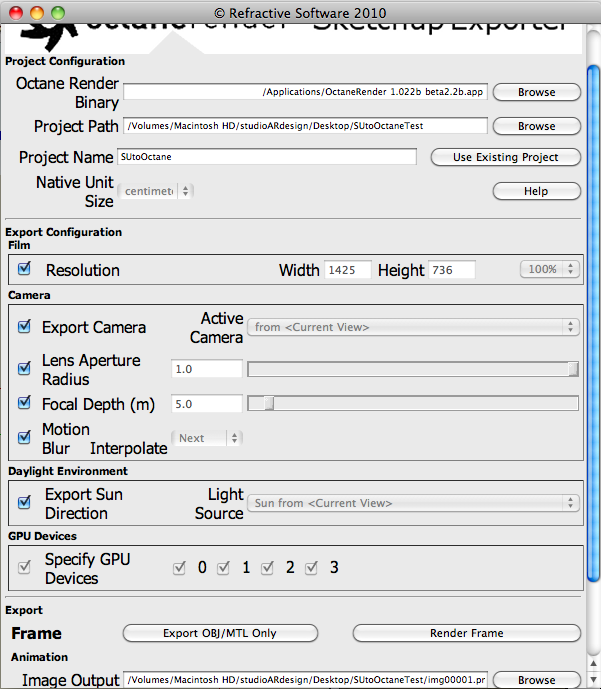This screenshot has width=601, height=689.
Task: Toggle the Resolution checkbox
Action: (x=25, y=268)
